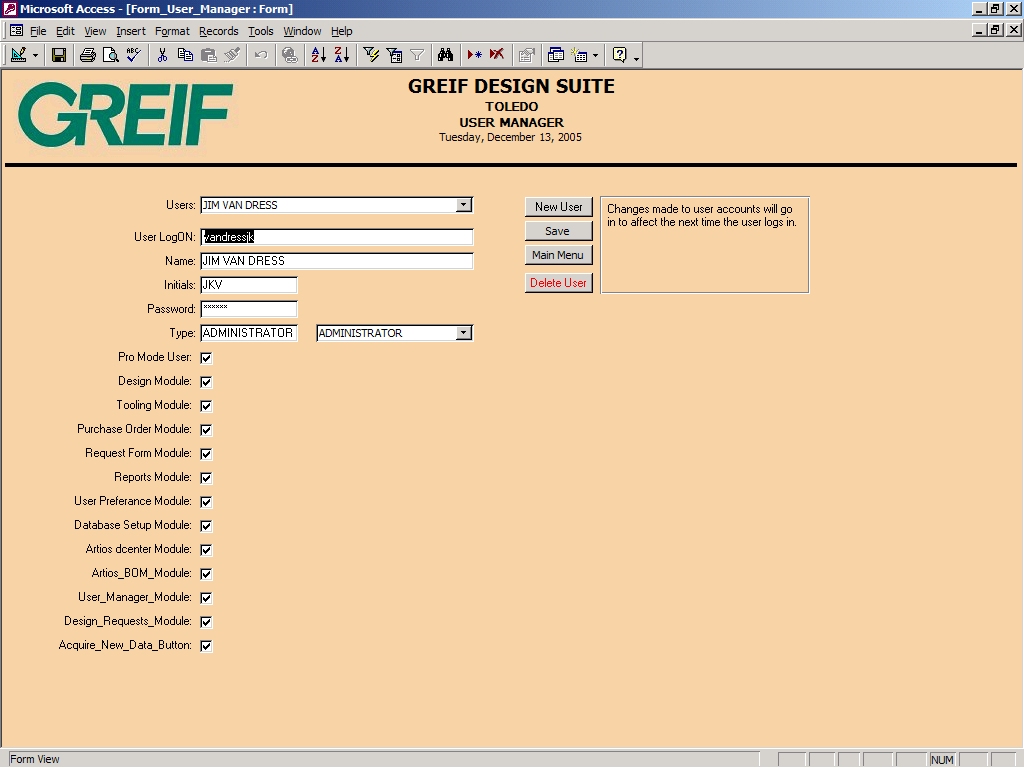Click the Initials field showing JKV
1024x768 pixels.
tap(249, 285)
